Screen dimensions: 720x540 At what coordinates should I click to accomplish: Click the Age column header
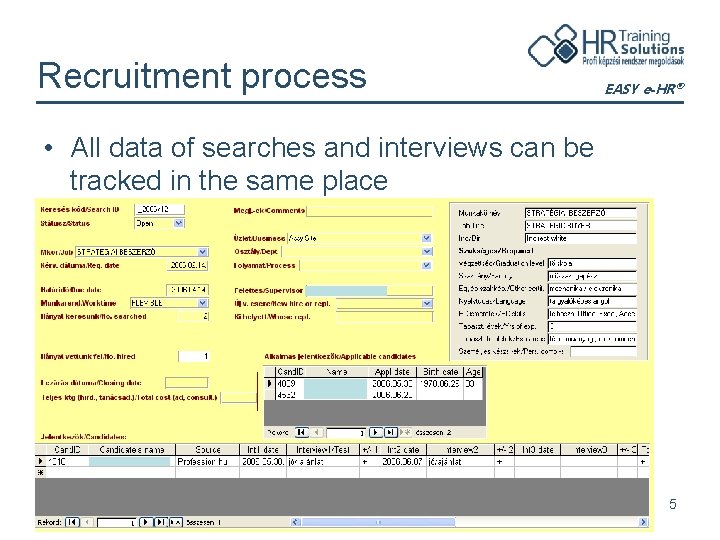[x=473, y=372]
